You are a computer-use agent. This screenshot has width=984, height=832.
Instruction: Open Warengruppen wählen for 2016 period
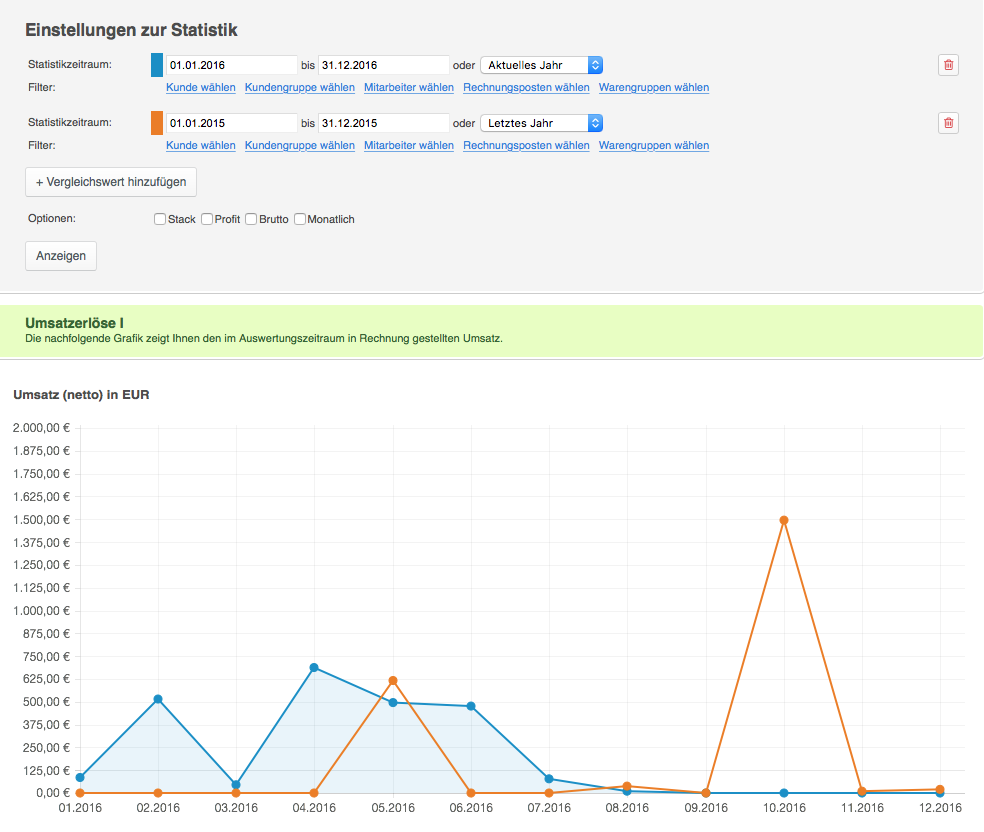[654, 87]
